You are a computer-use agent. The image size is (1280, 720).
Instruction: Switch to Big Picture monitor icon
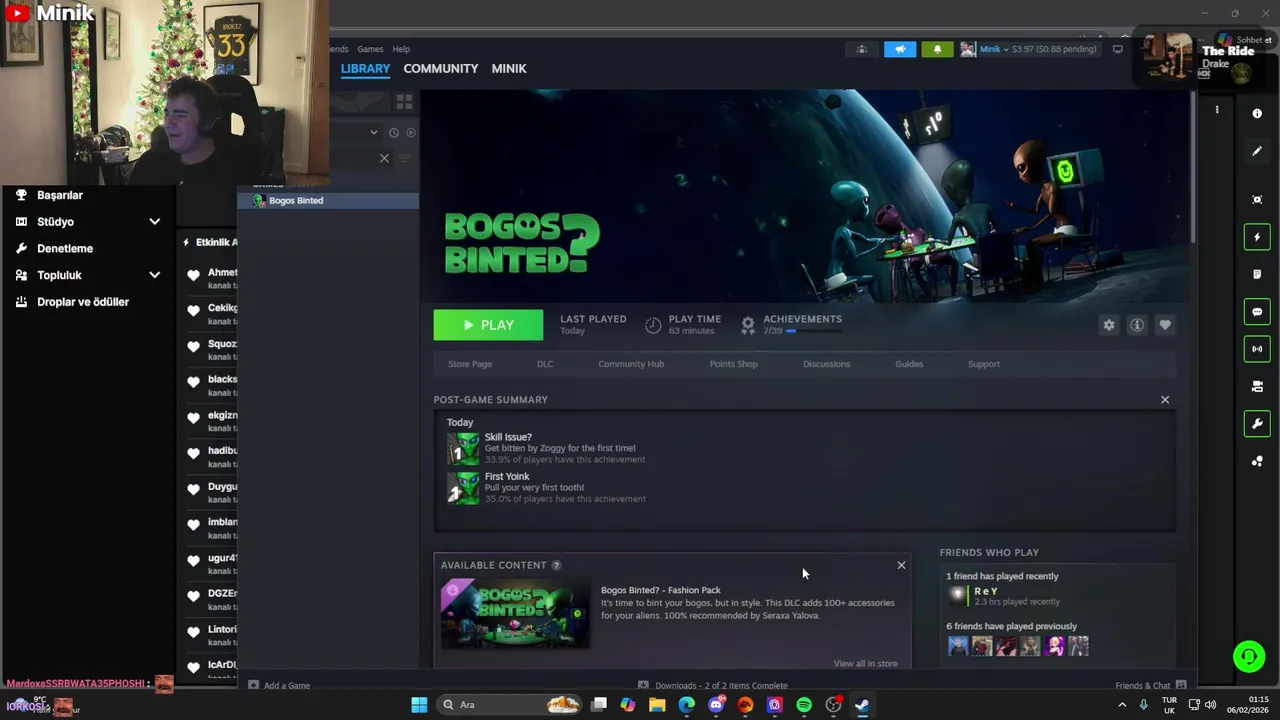[x=1118, y=49]
